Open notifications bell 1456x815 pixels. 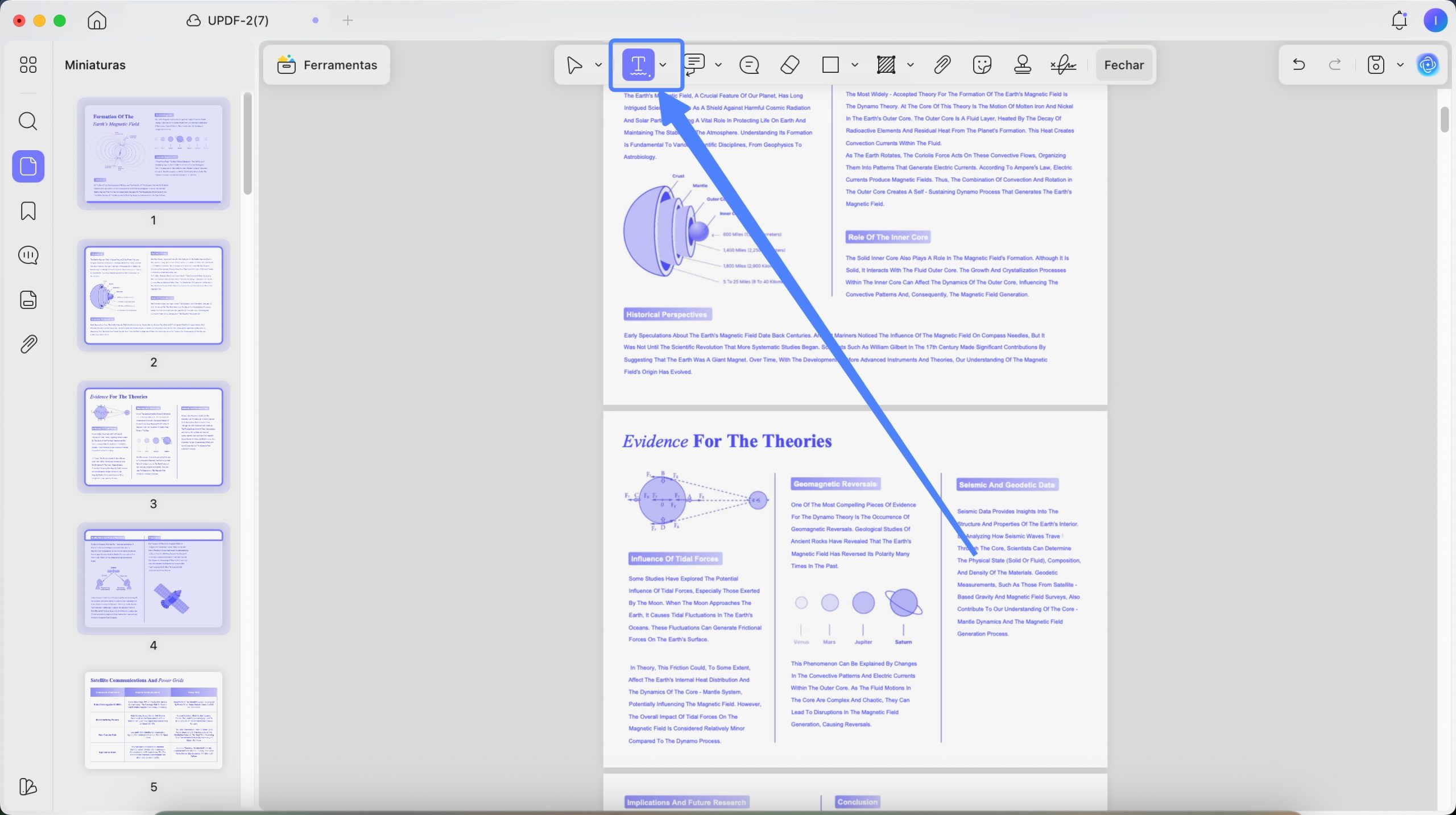(x=1399, y=20)
